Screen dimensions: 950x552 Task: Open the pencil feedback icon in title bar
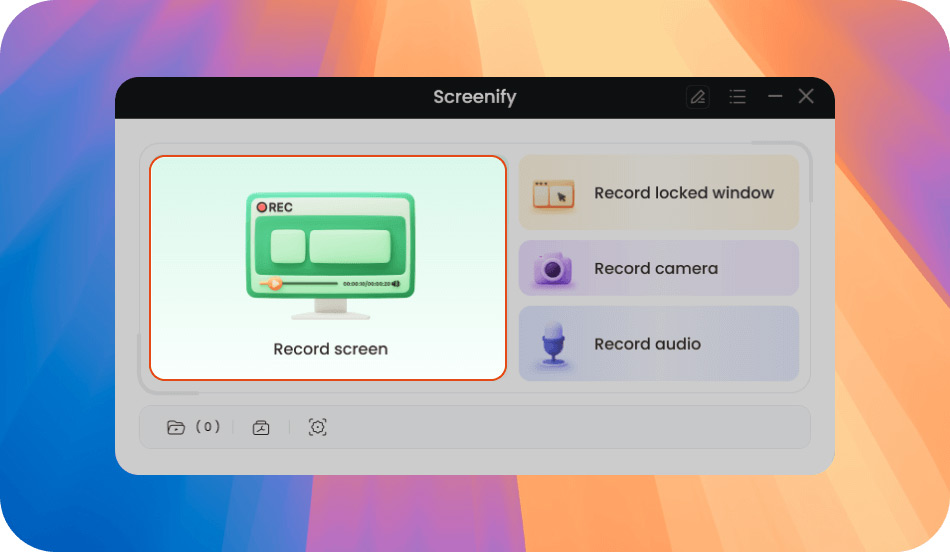click(698, 97)
